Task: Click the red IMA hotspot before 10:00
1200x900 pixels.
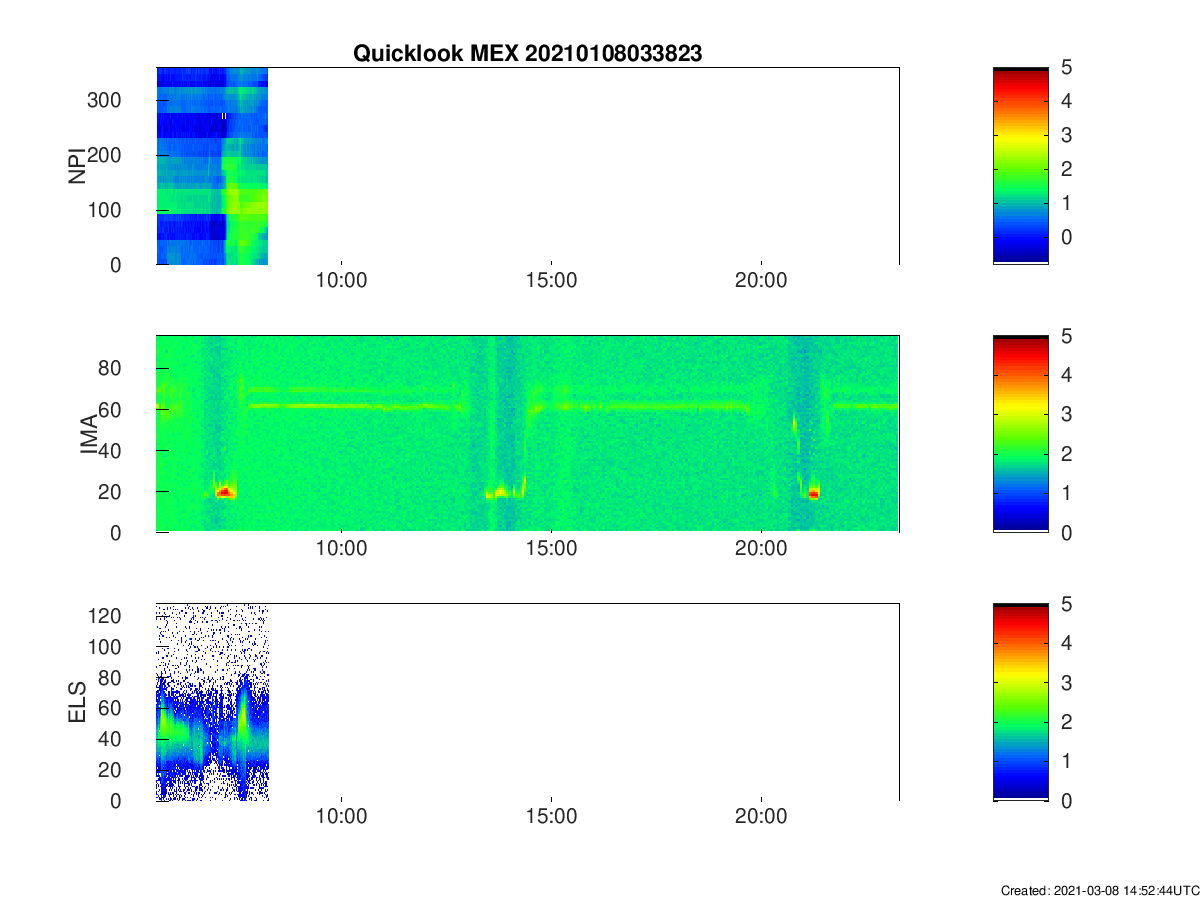Action: pos(225,491)
